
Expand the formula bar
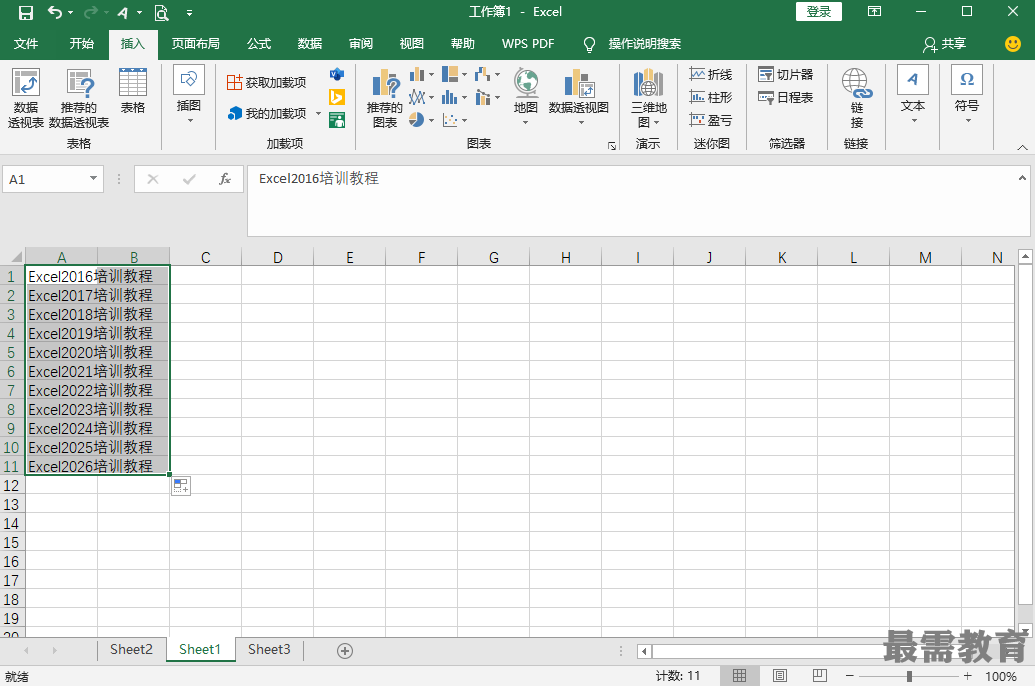click(1022, 178)
